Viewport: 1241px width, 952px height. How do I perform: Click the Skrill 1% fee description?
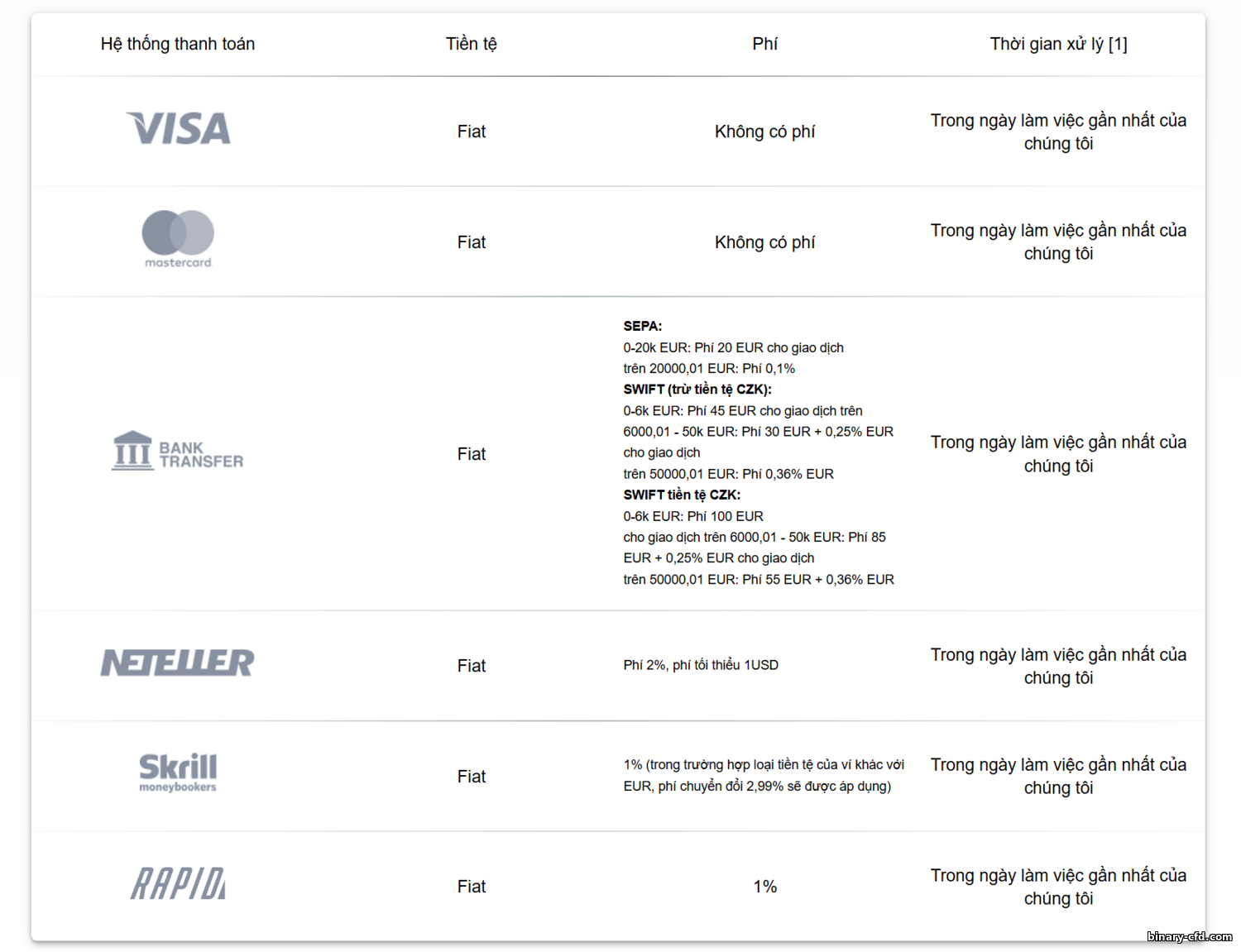[763, 775]
